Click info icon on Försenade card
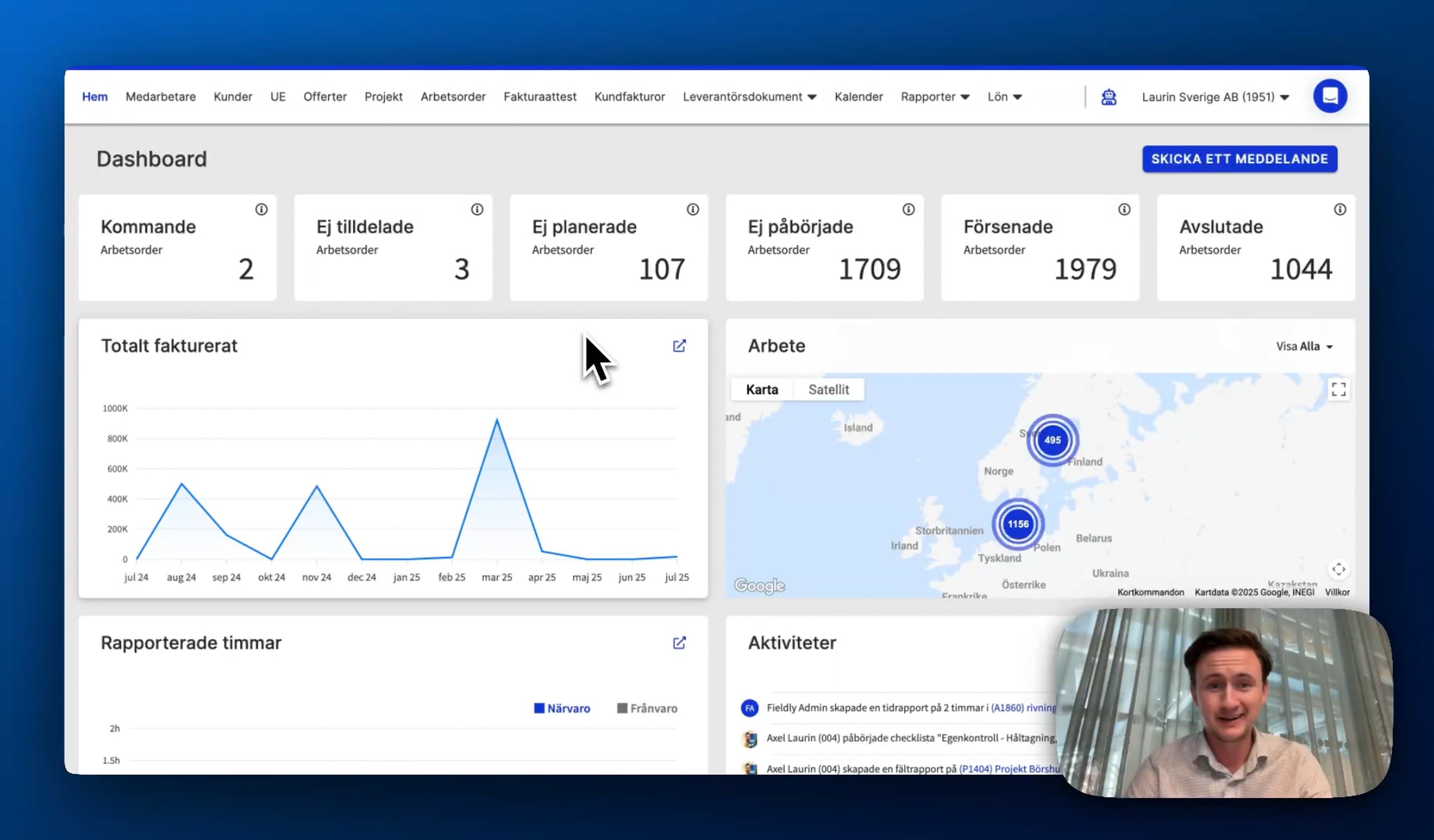 1124,209
